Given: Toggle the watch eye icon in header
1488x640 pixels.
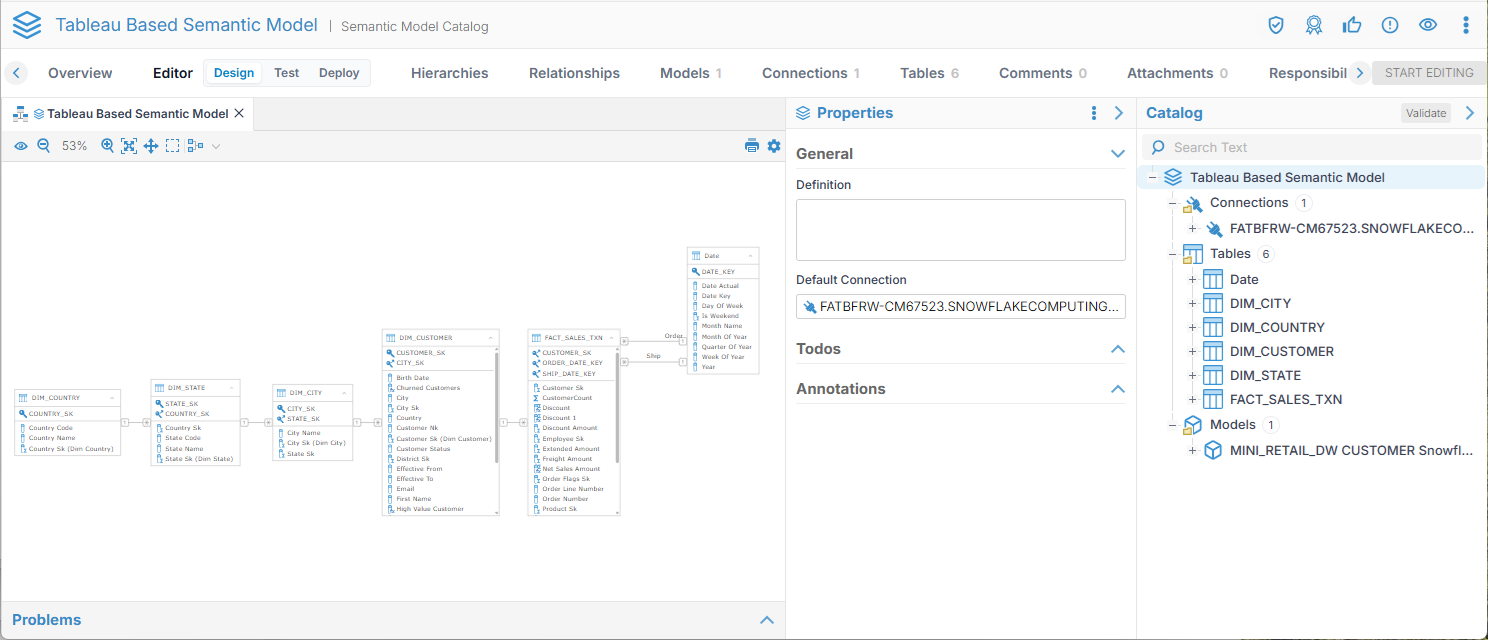Looking at the screenshot, I should (1428, 25).
